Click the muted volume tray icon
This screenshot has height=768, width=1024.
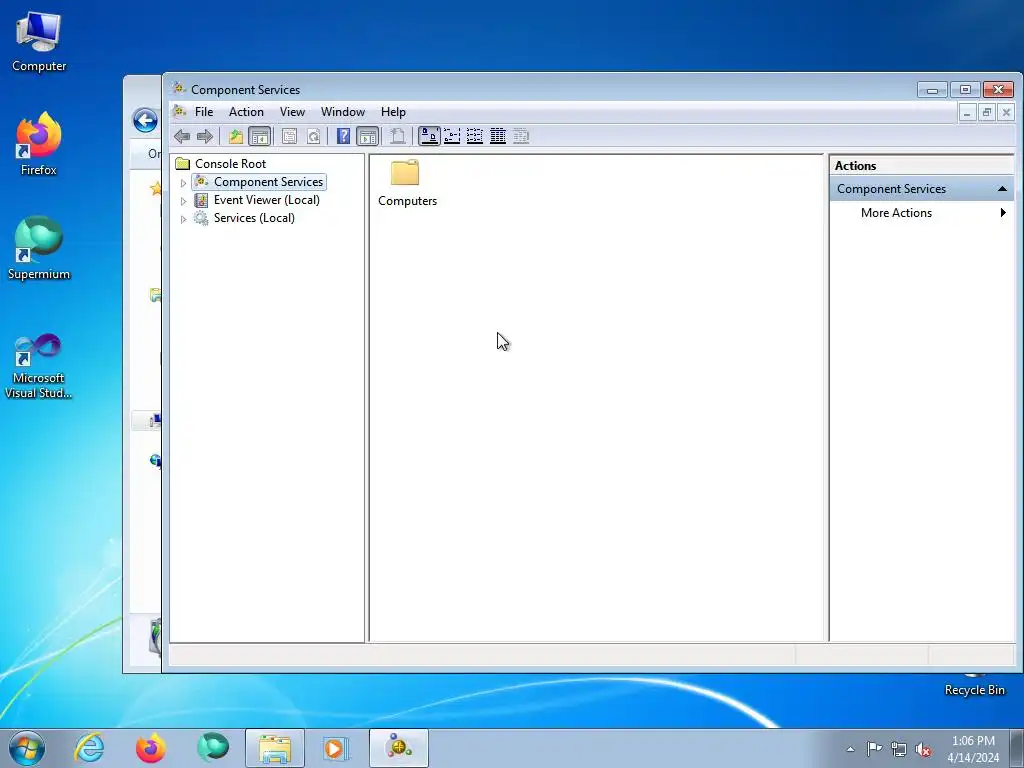923,750
